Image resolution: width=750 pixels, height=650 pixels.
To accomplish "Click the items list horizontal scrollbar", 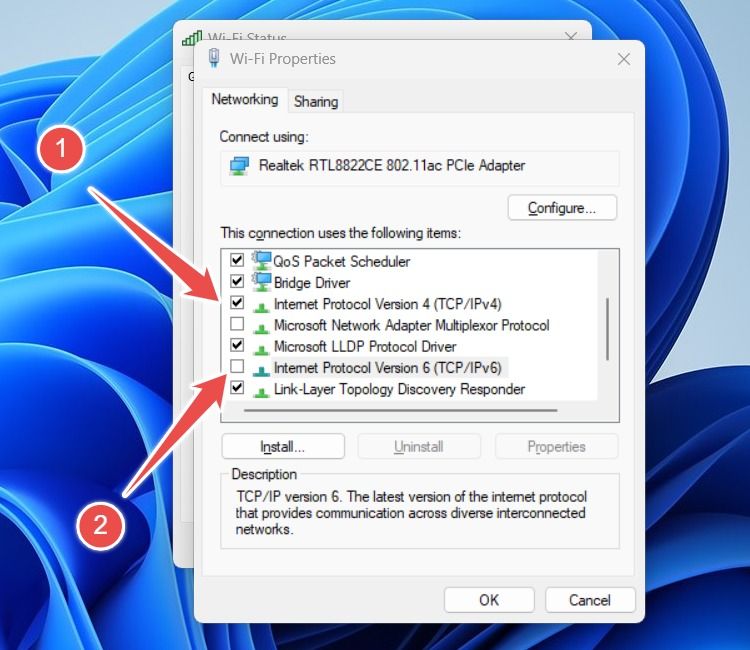I will click(400, 410).
